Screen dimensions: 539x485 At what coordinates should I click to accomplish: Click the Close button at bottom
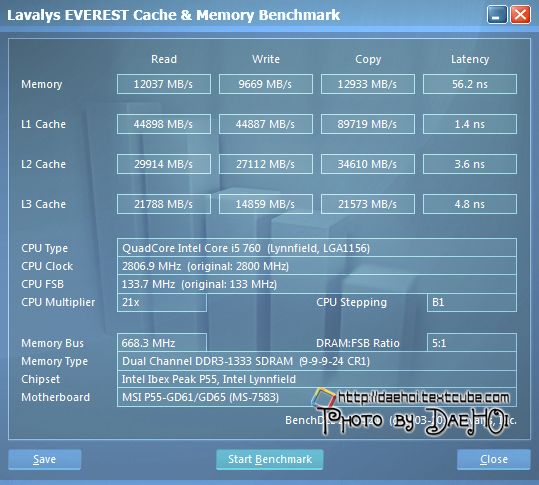(494, 459)
